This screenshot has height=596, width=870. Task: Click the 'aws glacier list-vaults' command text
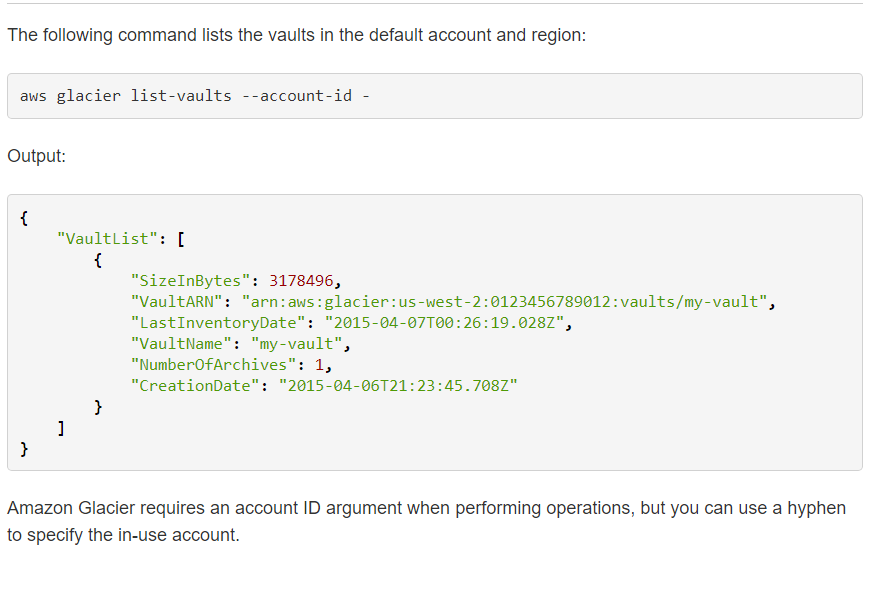125,96
